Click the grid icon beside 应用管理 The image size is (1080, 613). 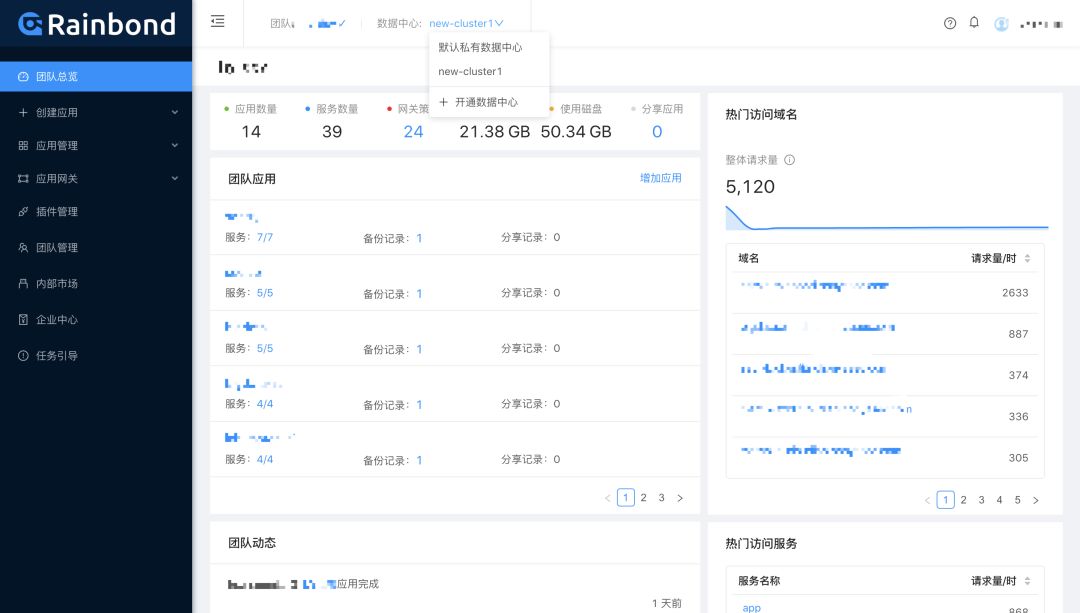click(x=23, y=145)
